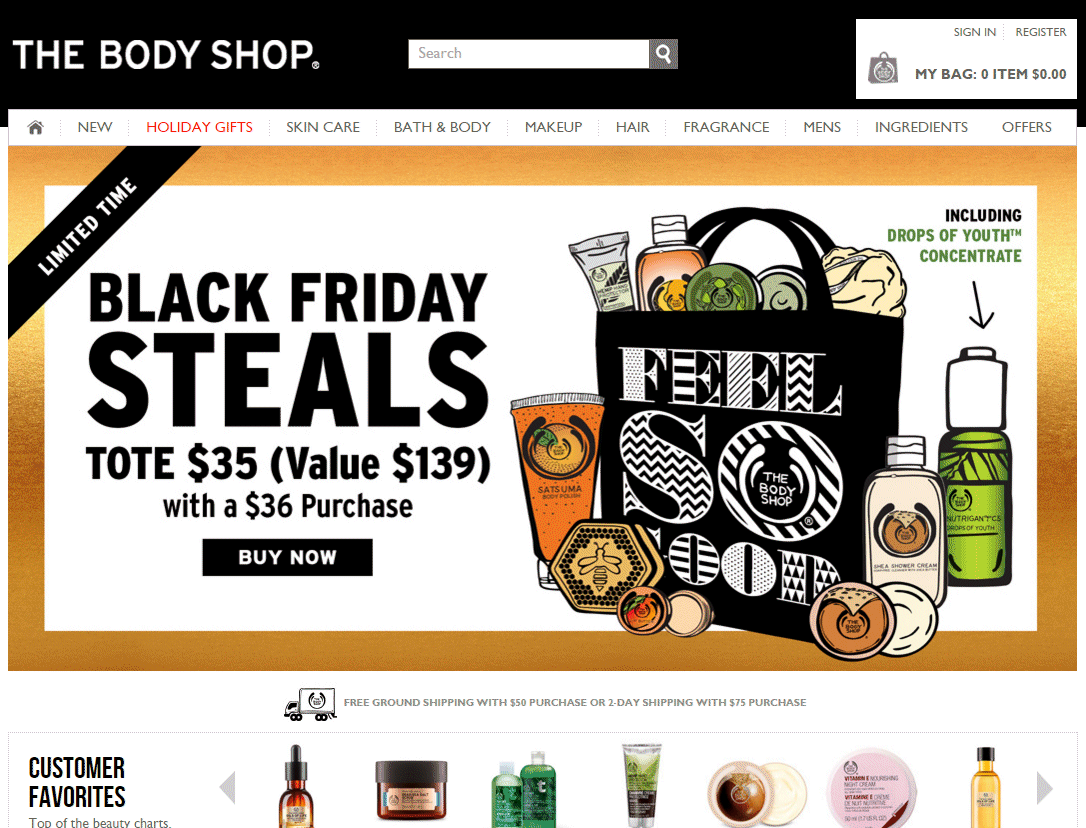Click the Sign In link
1086x828 pixels.
pyautogui.click(x=974, y=32)
